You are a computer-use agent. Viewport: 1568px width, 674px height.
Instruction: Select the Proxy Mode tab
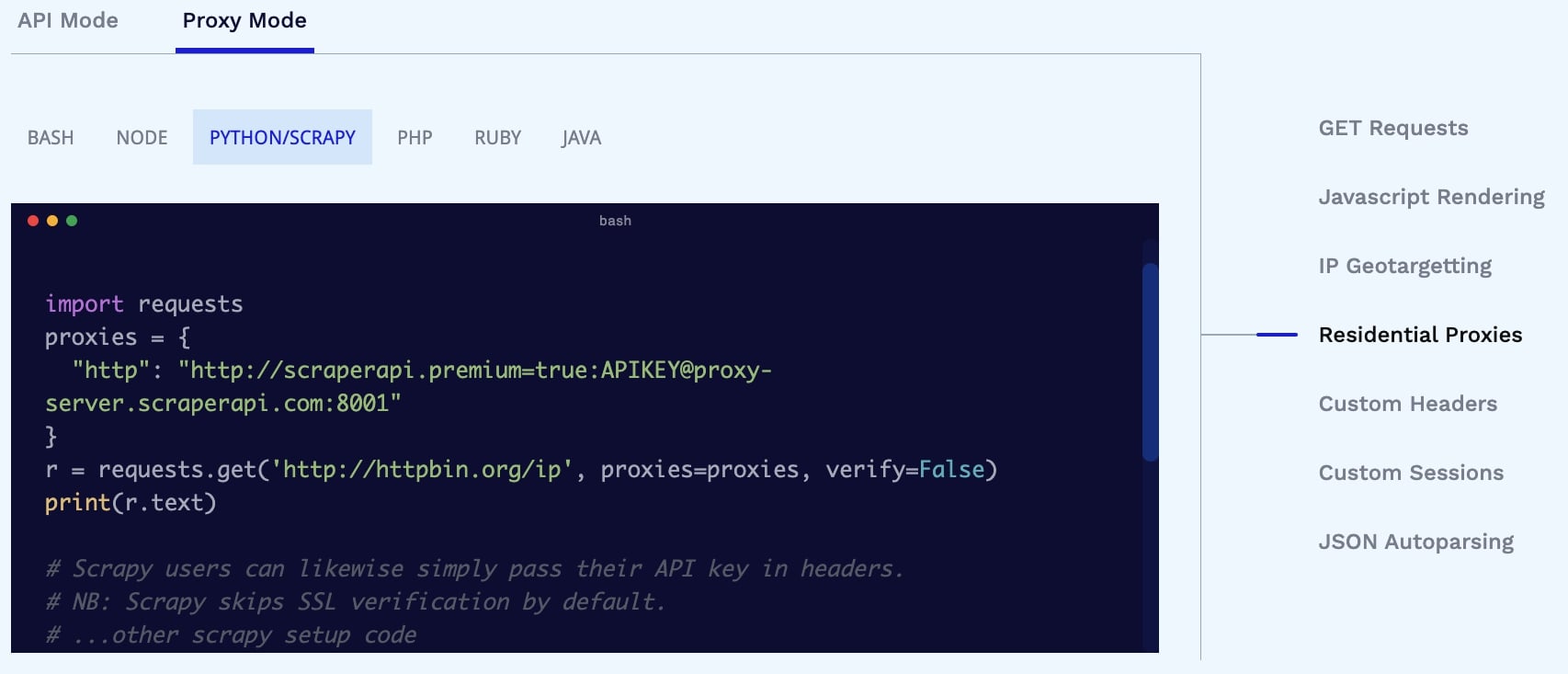pos(244,20)
